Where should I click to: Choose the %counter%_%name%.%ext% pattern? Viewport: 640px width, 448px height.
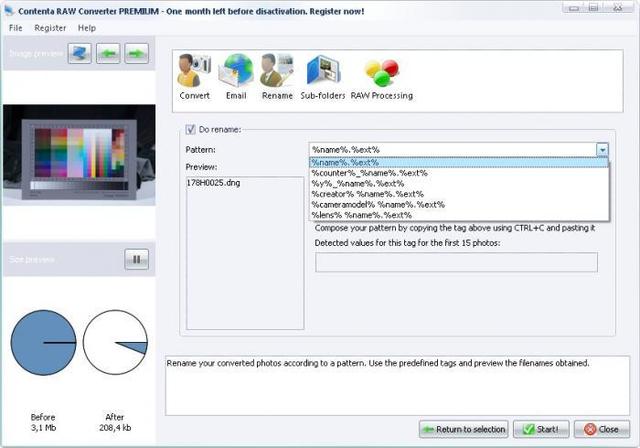click(459, 173)
